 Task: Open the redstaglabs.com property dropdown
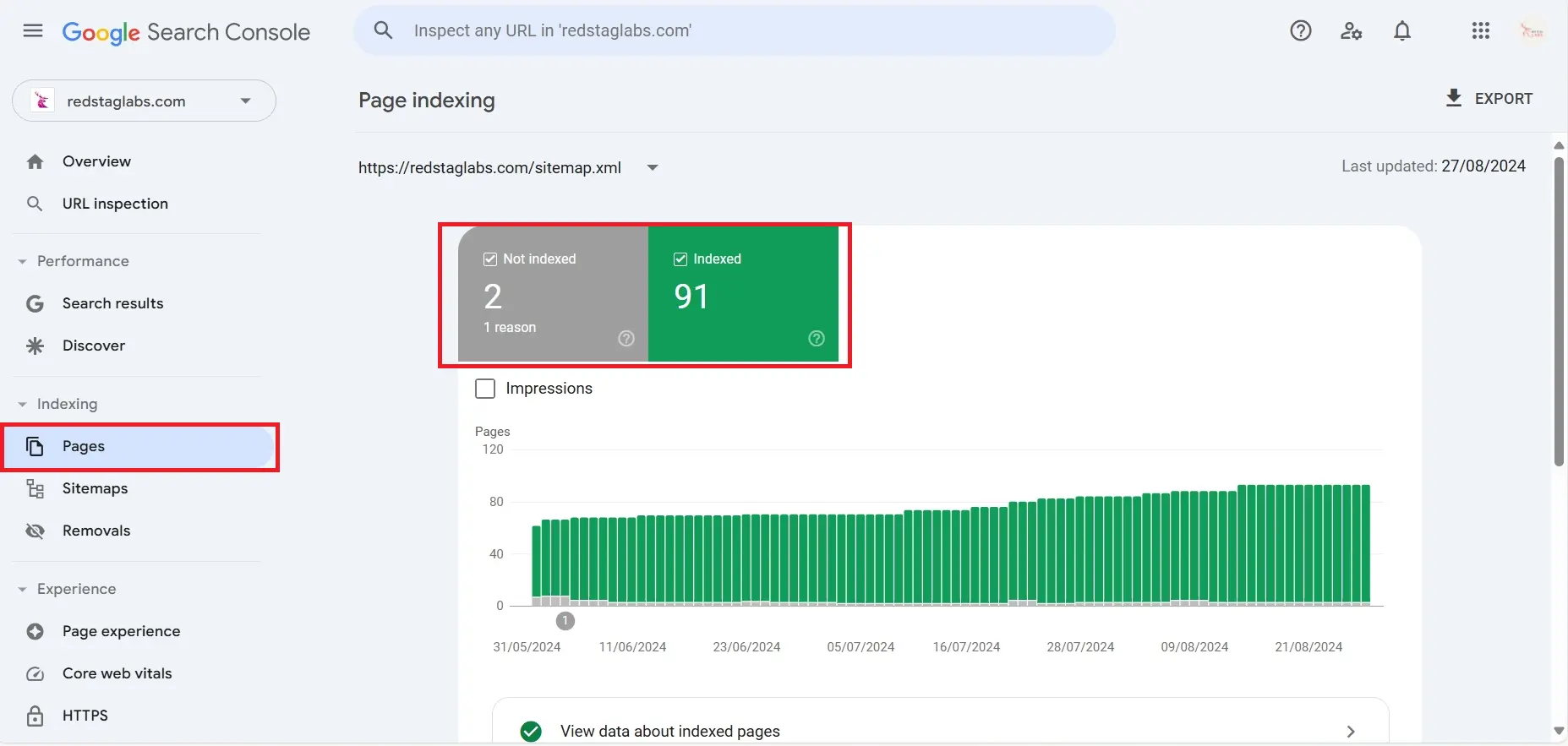144,101
